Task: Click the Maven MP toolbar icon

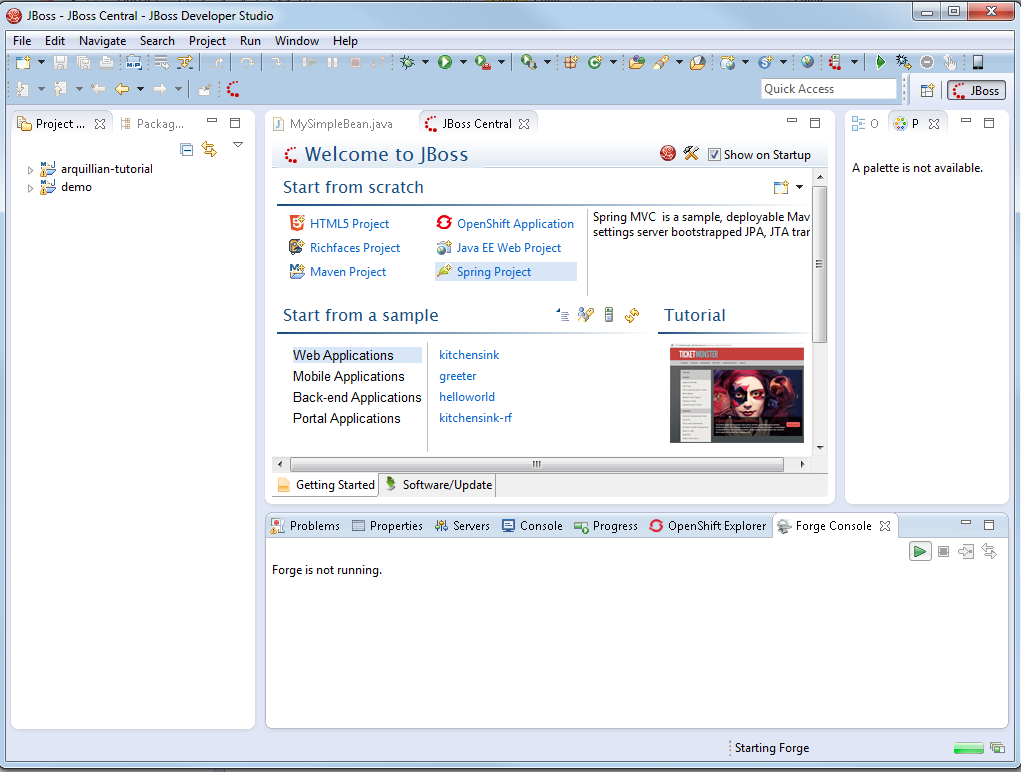Action: click(x=133, y=62)
